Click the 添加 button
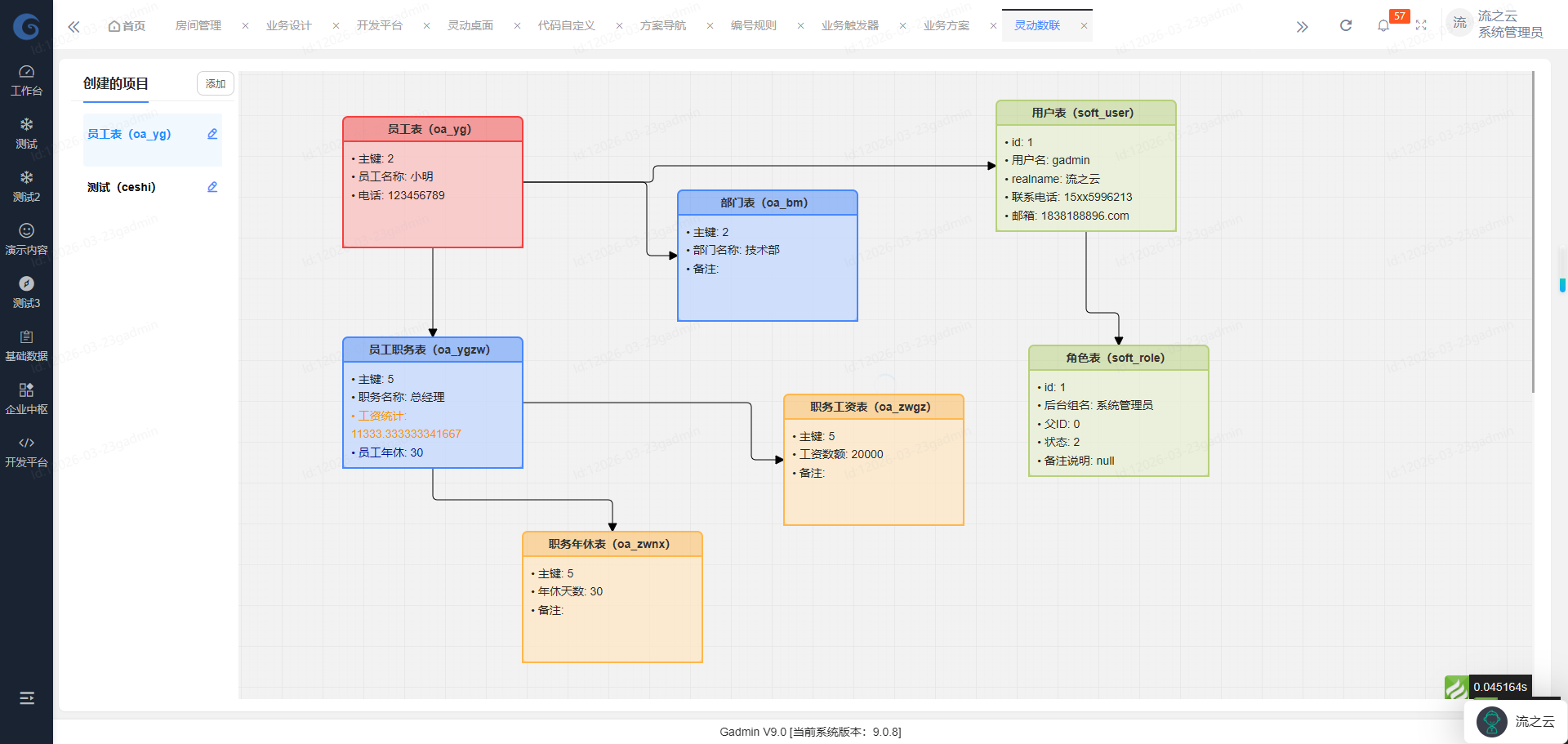This screenshot has width=1568, height=744. pyautogui.click(x=216, y=84)
